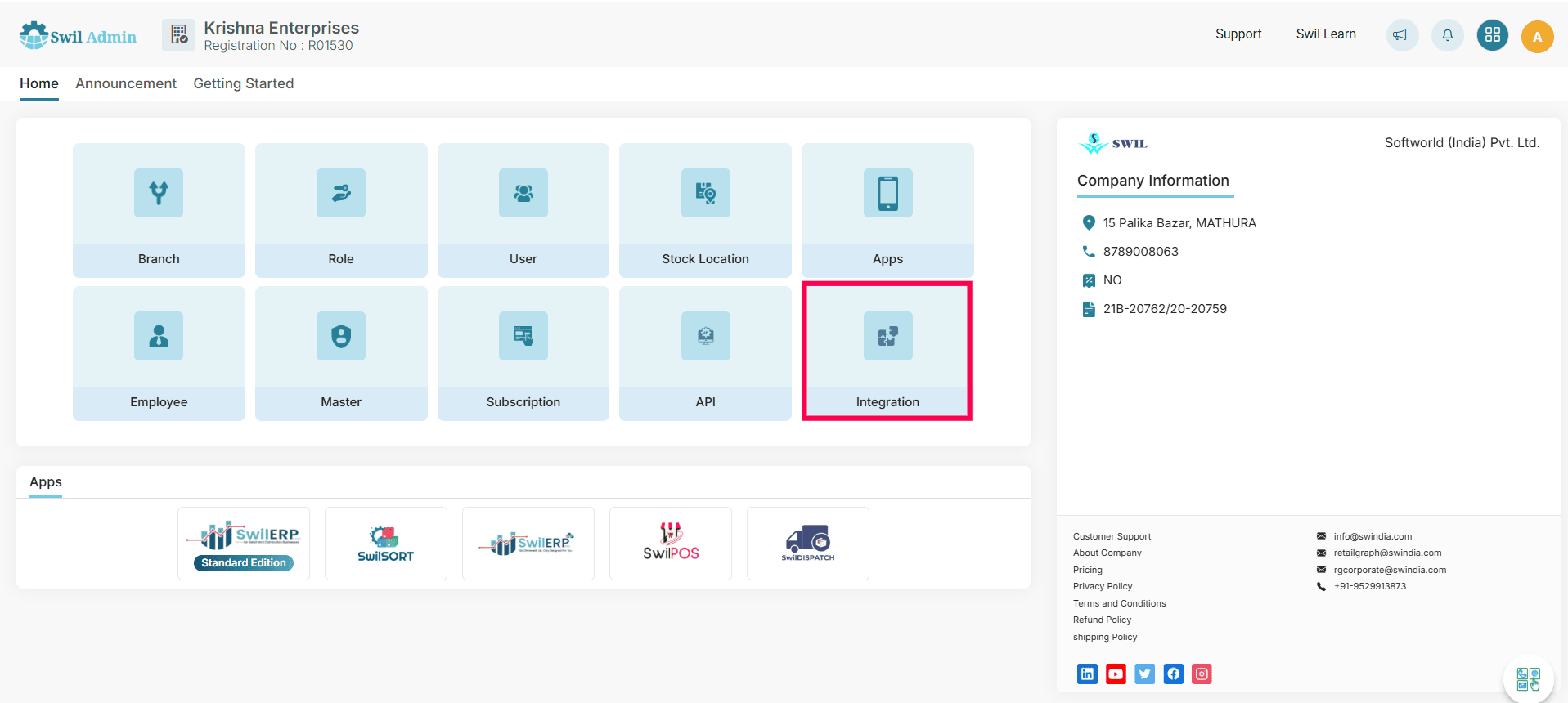Open the Master shield icon
Viewport: 1568px width, 703px height.
click(341, 336)
